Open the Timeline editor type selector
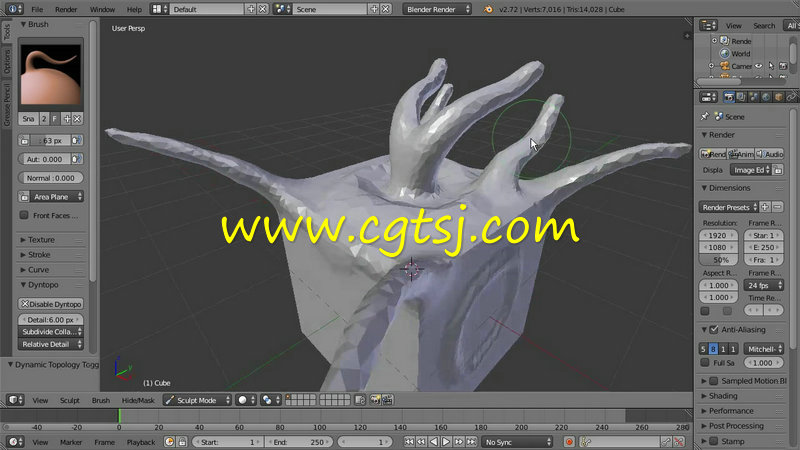Viewport: 800px width, 450px height. (14, 442)
